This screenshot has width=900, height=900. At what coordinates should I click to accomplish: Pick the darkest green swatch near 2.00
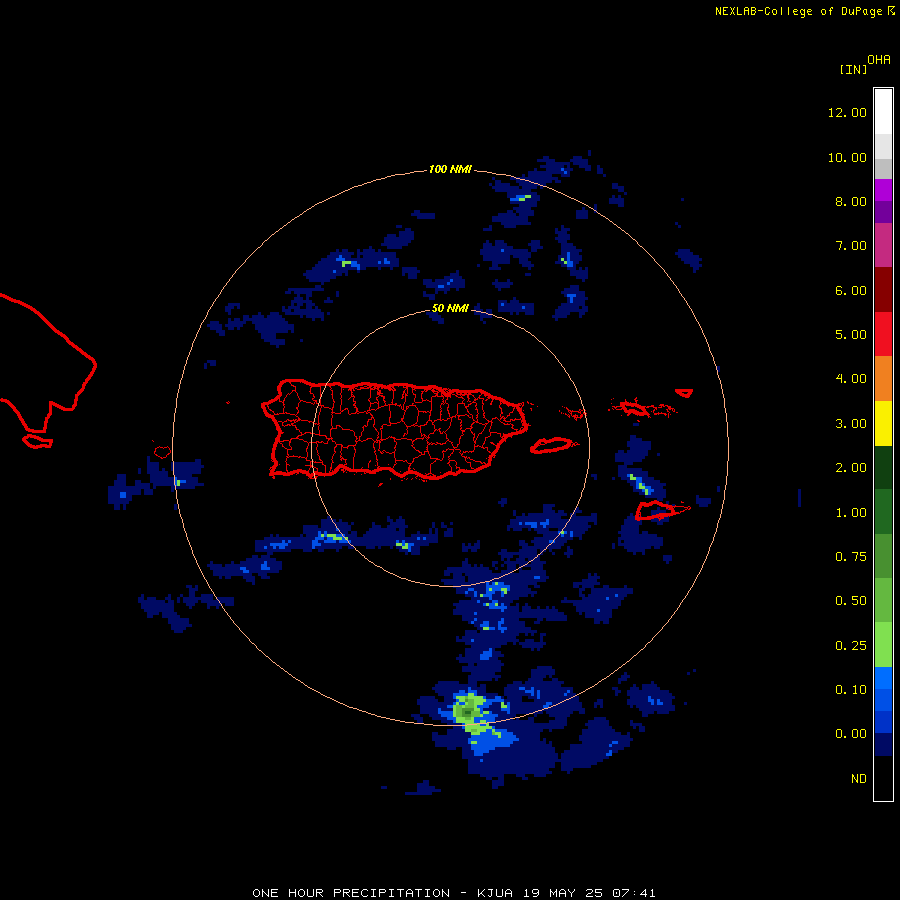point(883,468)
